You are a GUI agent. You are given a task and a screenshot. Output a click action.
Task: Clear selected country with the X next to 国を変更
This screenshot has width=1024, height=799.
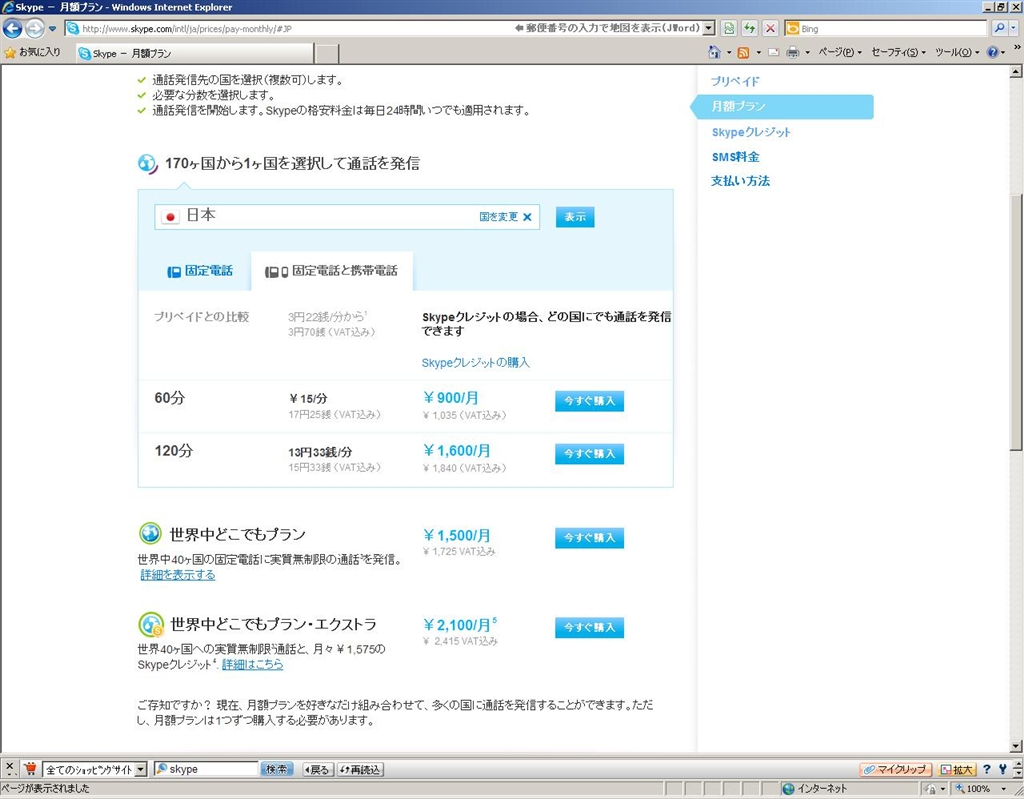(x=527, y=217)
